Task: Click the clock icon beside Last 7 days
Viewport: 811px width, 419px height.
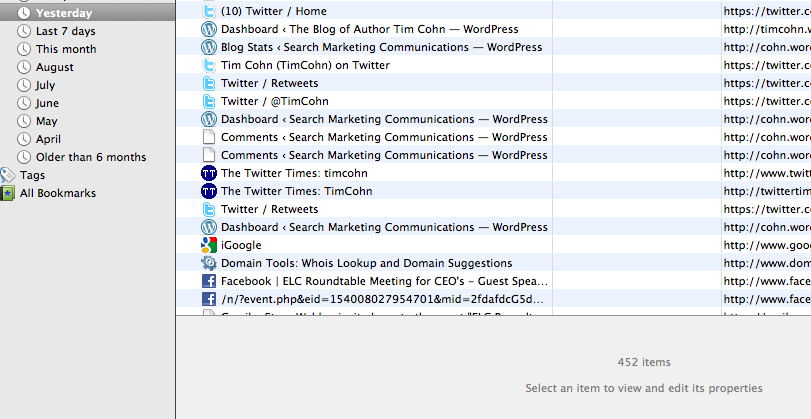Action: click(24, 31)
